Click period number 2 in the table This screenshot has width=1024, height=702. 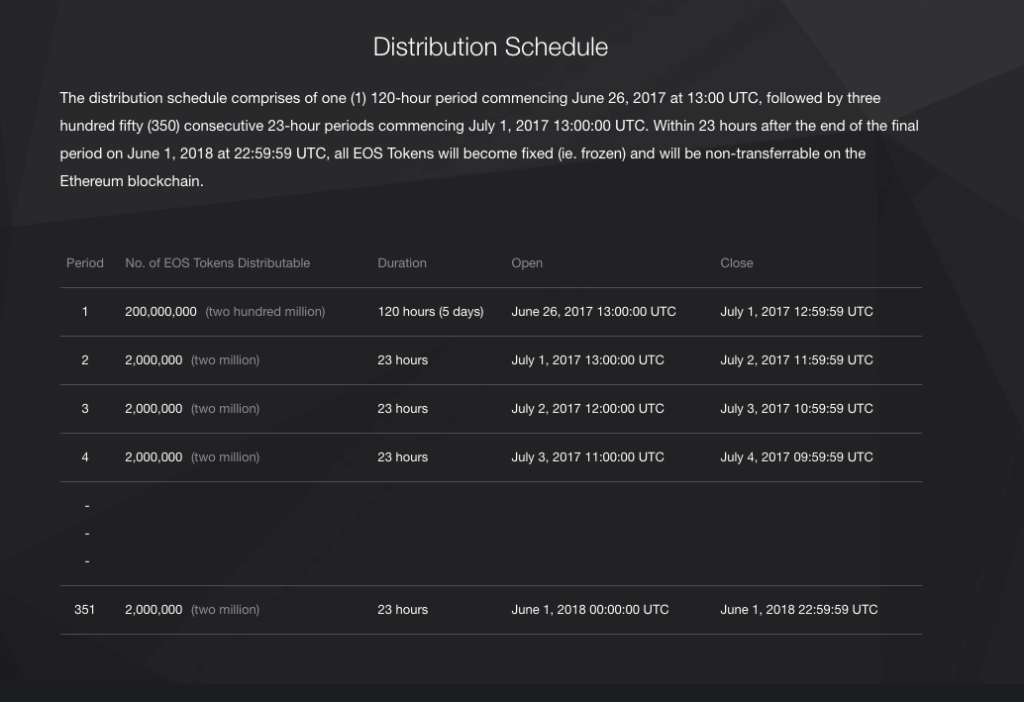[x=85, y=360]
